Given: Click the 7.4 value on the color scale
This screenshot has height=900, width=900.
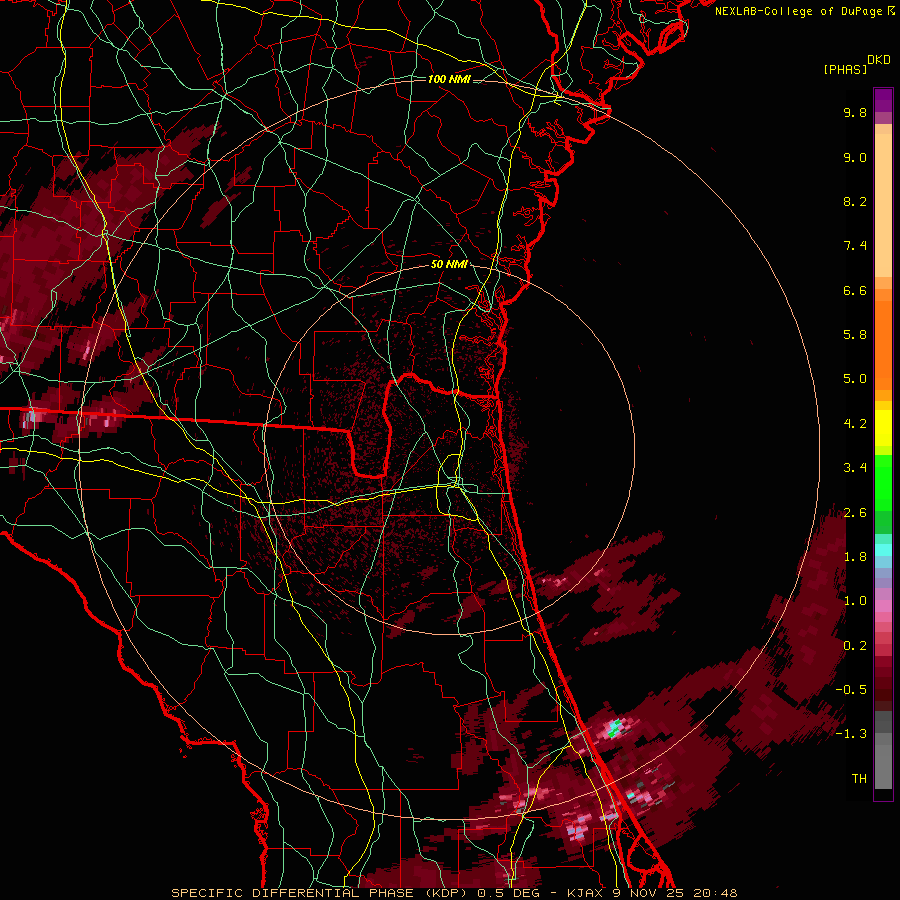Looking at the screenshot, I should click(855, 246).
